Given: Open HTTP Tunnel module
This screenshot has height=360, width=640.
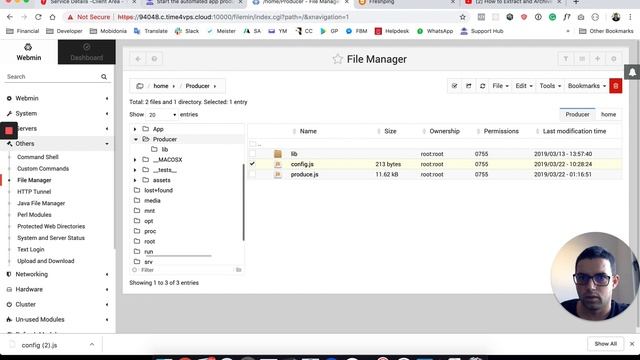Looking at the screenshot, I should [x=34, y=191].
